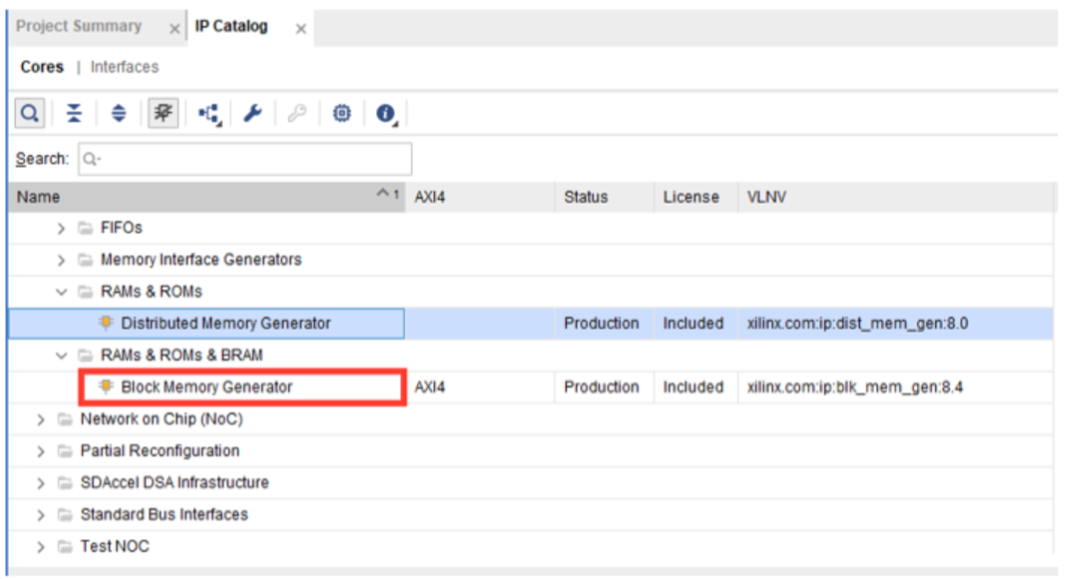Click the Expand All toolbar icon

click(x=118, y=114)
